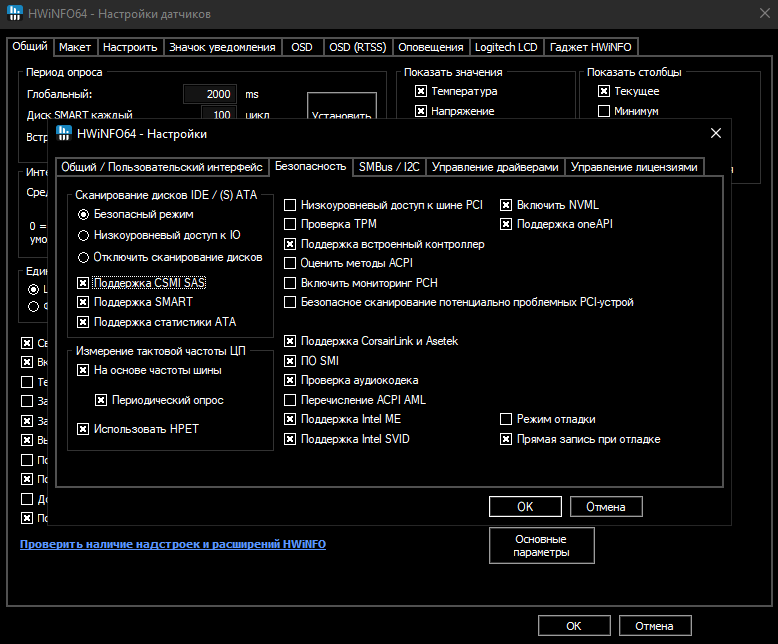The image size is (778, 644).
Task: Enable Проверка TPM checkbox
Action: 290,224
